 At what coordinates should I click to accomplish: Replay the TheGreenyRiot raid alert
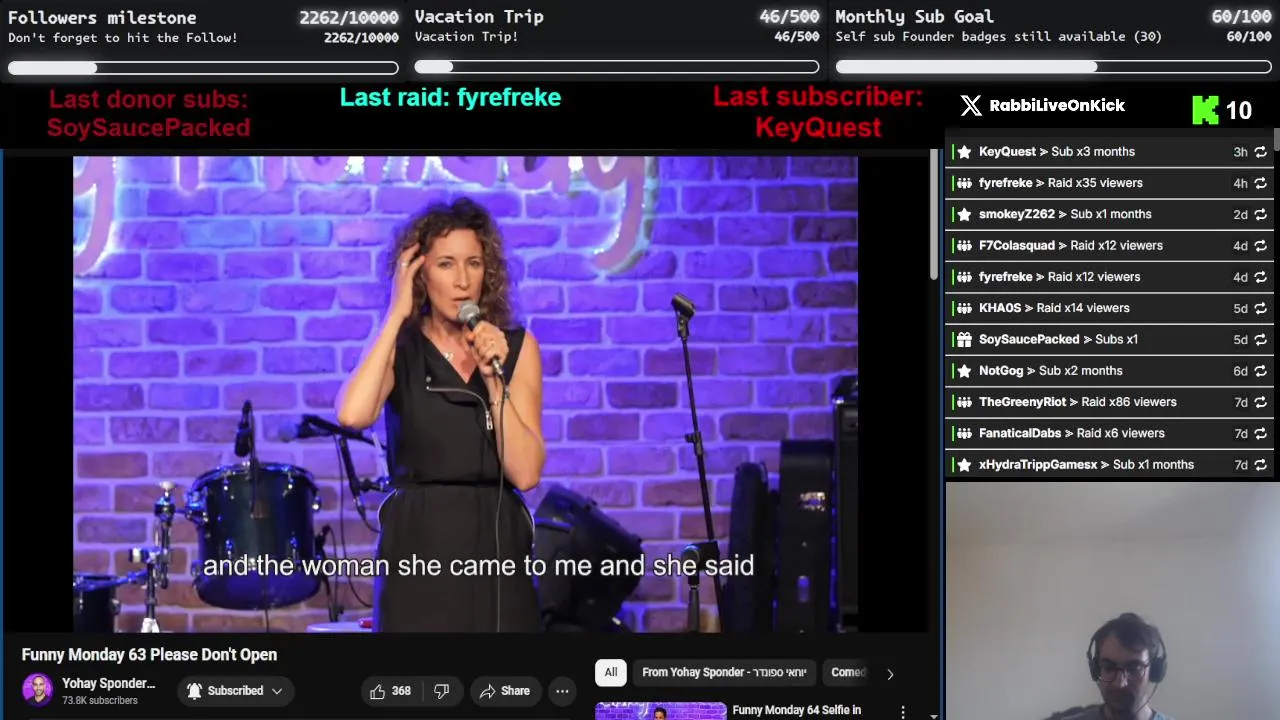1260,402
